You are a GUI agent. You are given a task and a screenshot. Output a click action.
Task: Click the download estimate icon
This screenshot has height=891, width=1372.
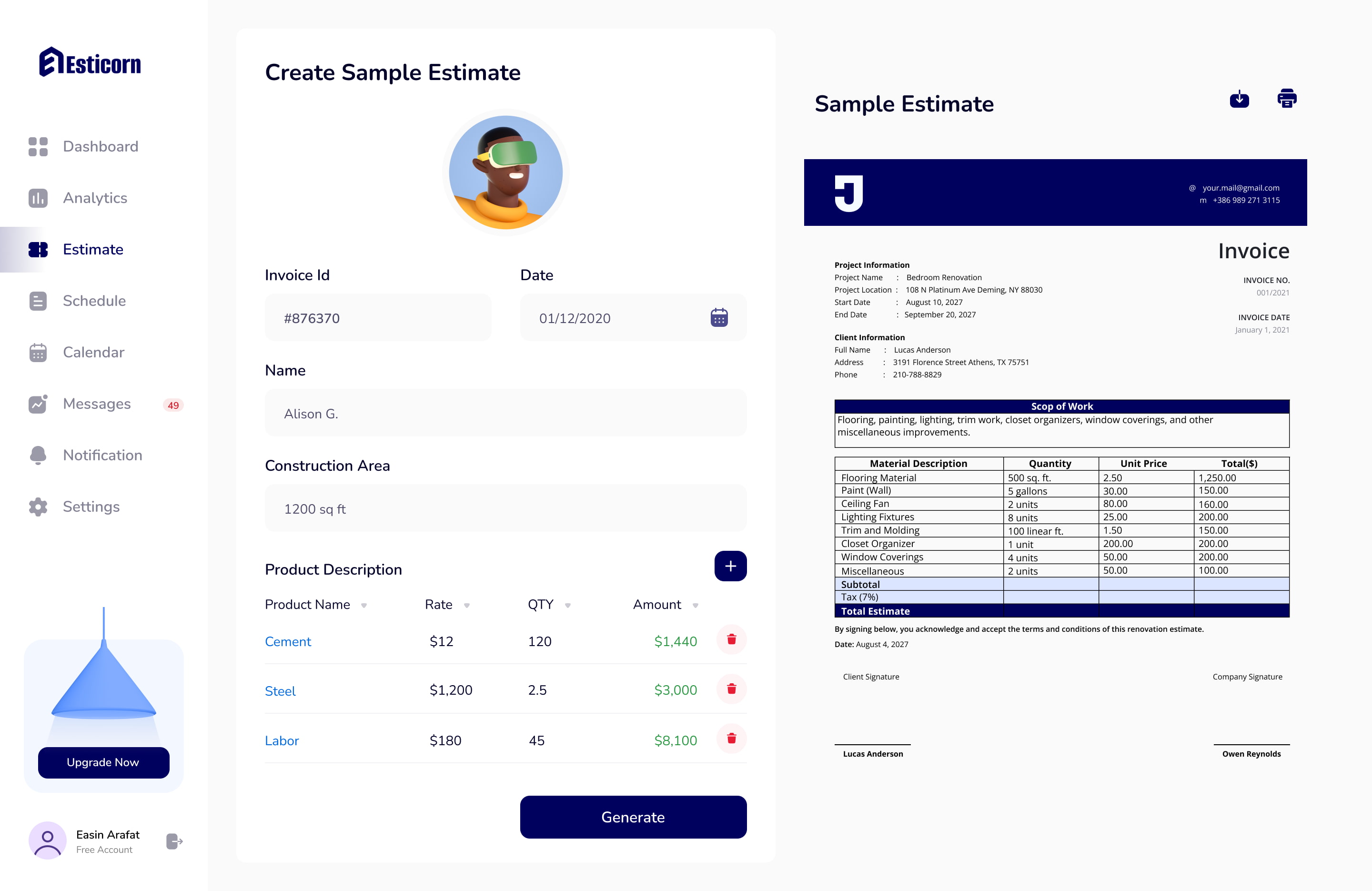(x=1239, y=99)
